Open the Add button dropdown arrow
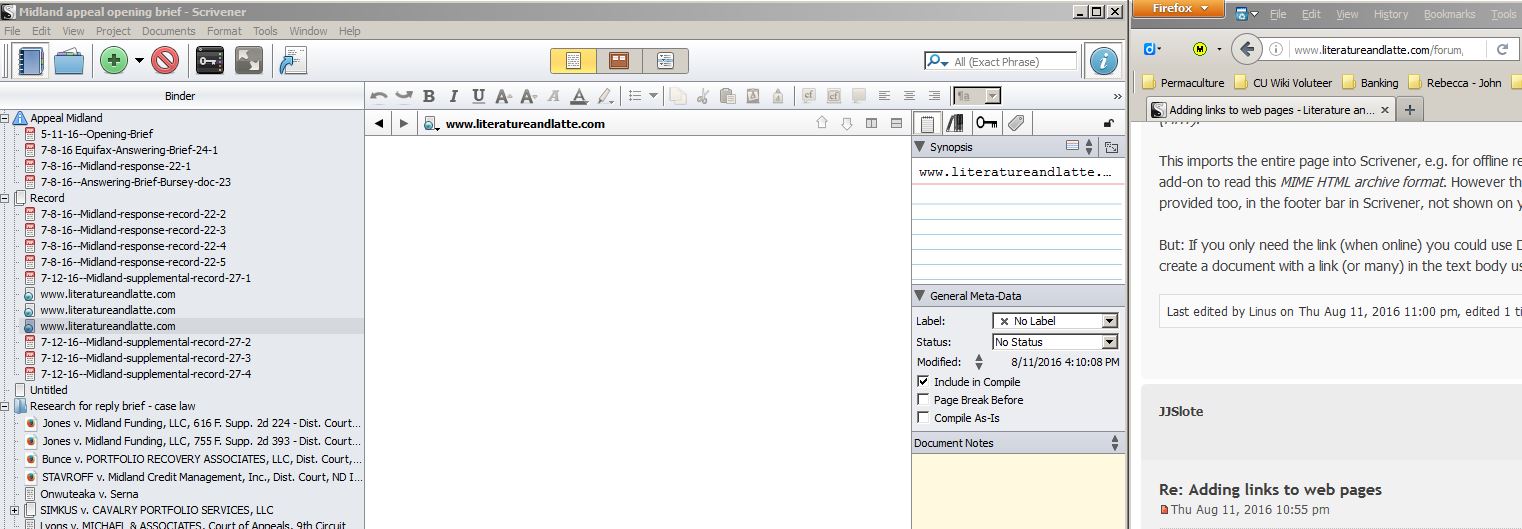Screen dimensions: 1522x529 [x=139, y=61]
